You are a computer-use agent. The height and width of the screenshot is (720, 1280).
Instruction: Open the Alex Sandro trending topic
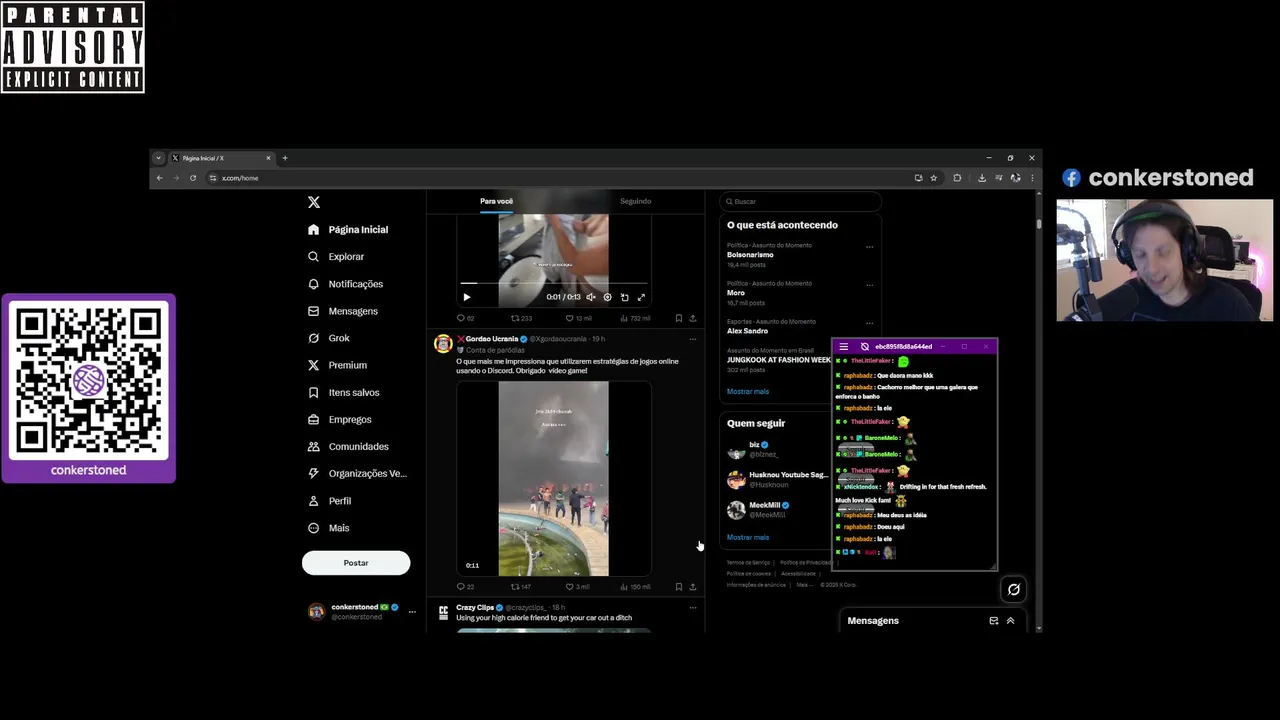point(747,331)
